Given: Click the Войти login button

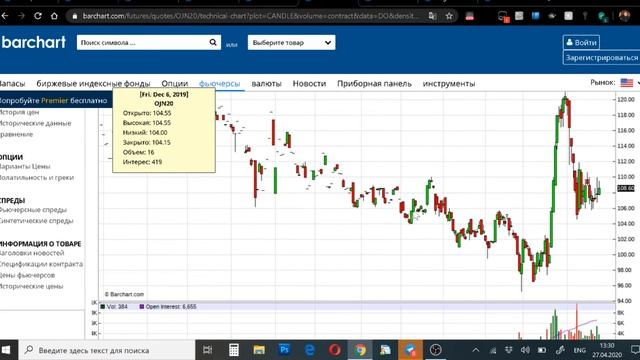Looking at the screenshot, I should [x=581, y=42].
